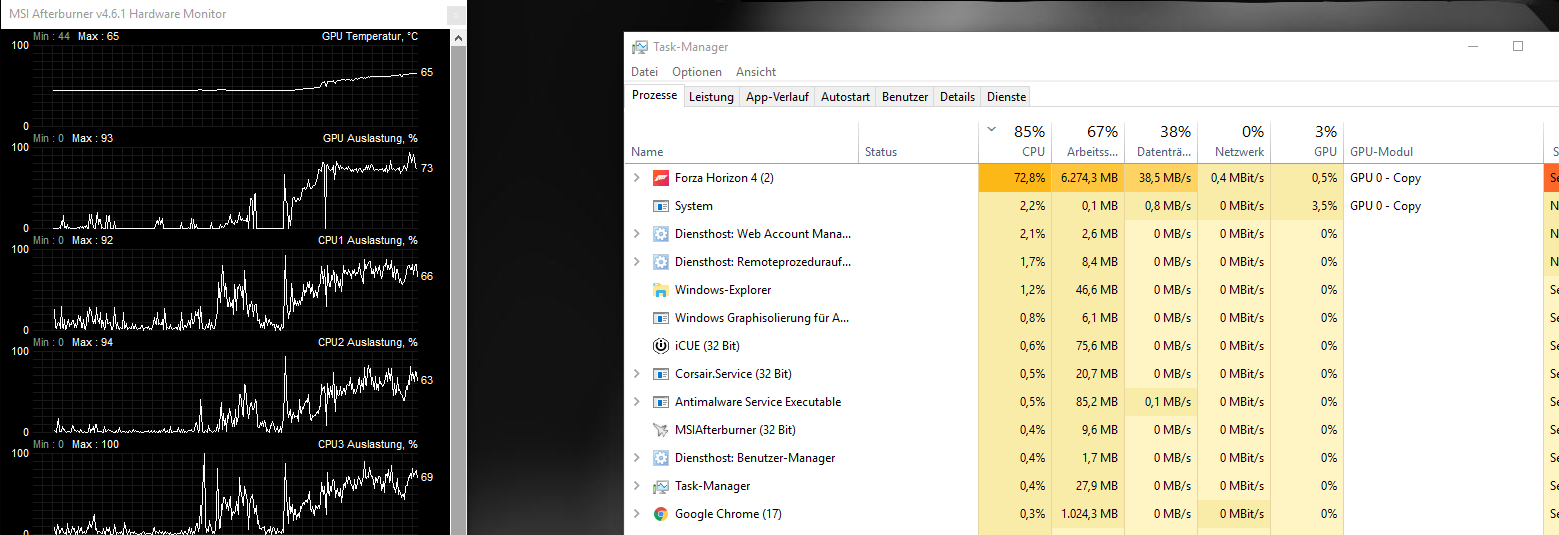Image resolution: width=1559 pixels, height=535 pixels.
Task: Select the 1.024,3 MB Chrome memory cell
Action: pyautogui.click(x=1088, y=514)
